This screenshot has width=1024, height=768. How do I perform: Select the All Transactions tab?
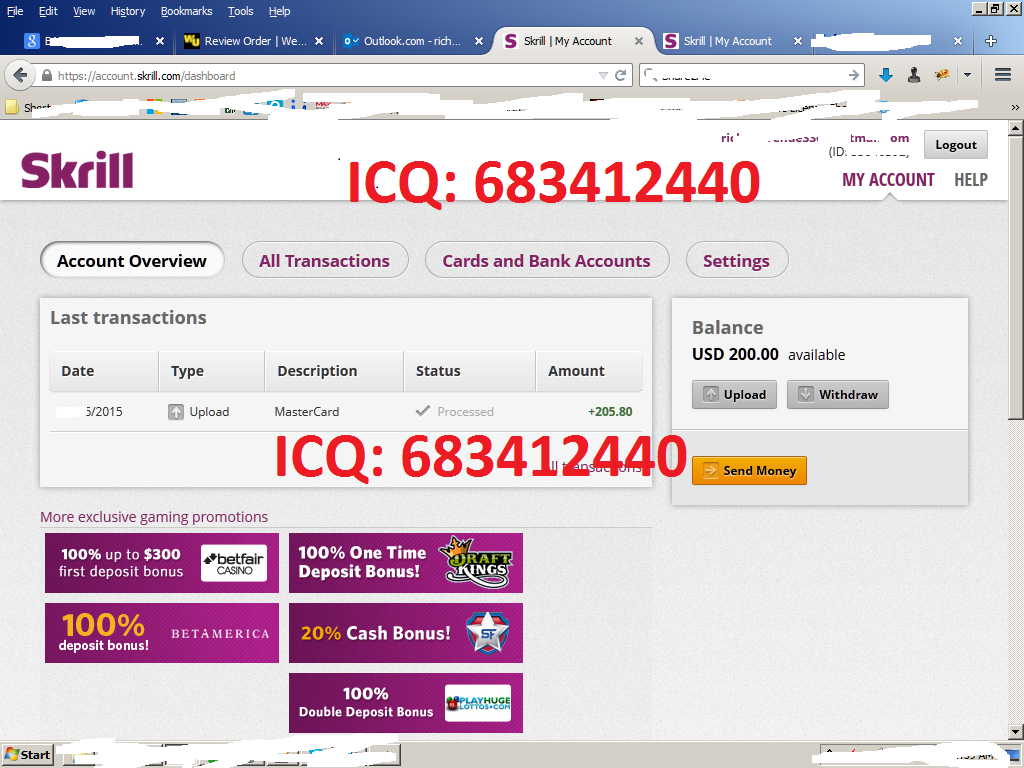[325, 261]
